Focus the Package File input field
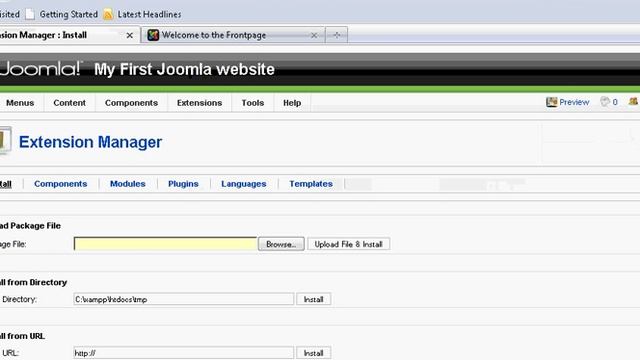 click(x=165, y=244)
